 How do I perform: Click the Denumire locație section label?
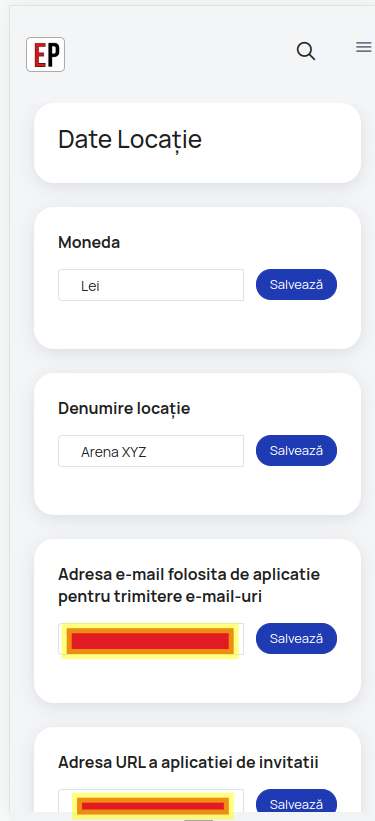pyautogui.click(x=124, y=409)
